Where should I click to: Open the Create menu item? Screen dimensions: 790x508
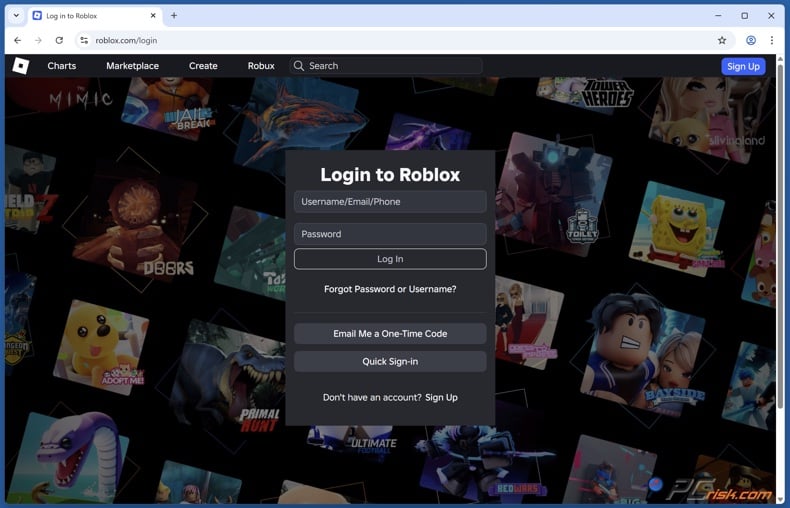[203, 66]
